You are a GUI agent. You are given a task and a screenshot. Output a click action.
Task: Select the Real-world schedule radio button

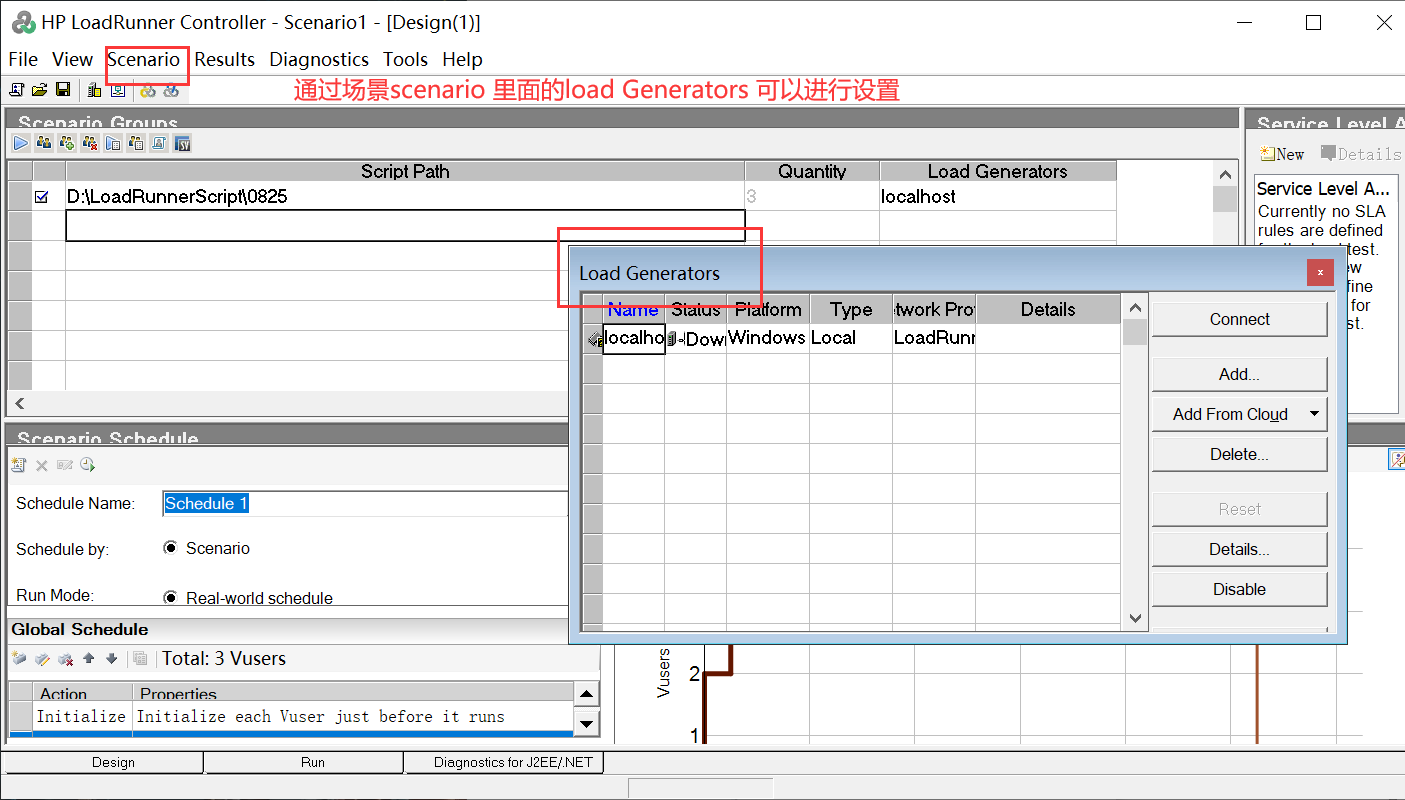170,598
